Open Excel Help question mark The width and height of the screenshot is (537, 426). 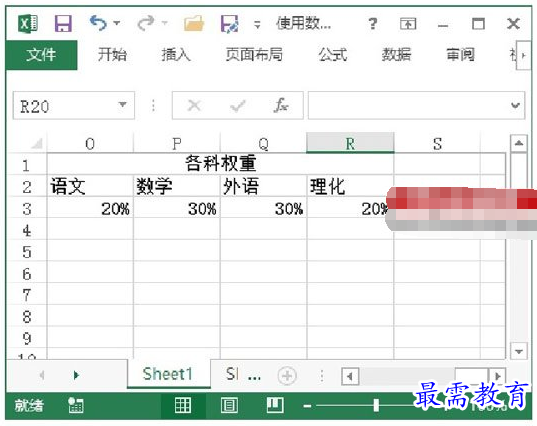pos(373,24)
